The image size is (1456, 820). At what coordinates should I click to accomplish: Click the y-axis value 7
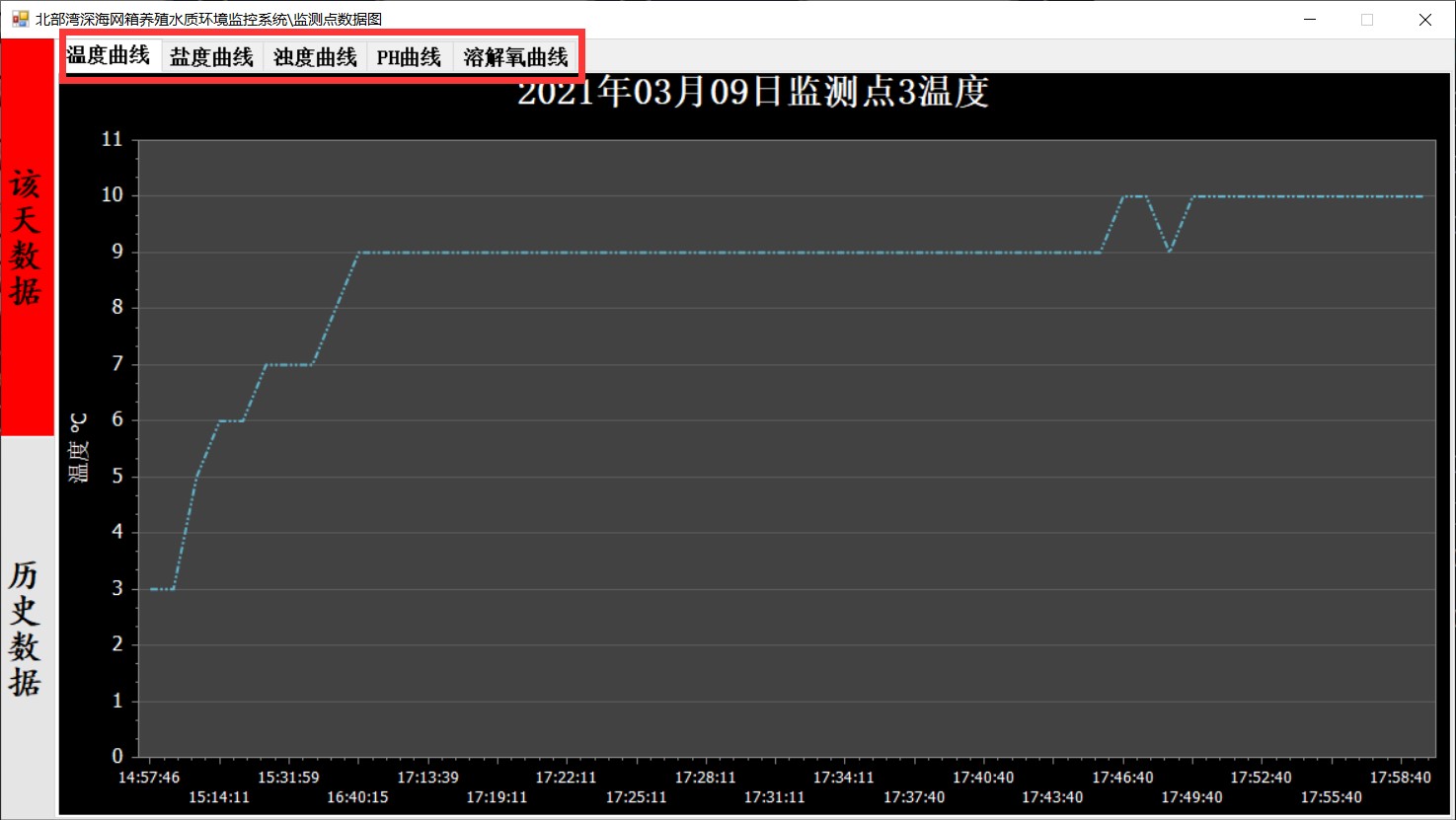click(x=117, y=364)
